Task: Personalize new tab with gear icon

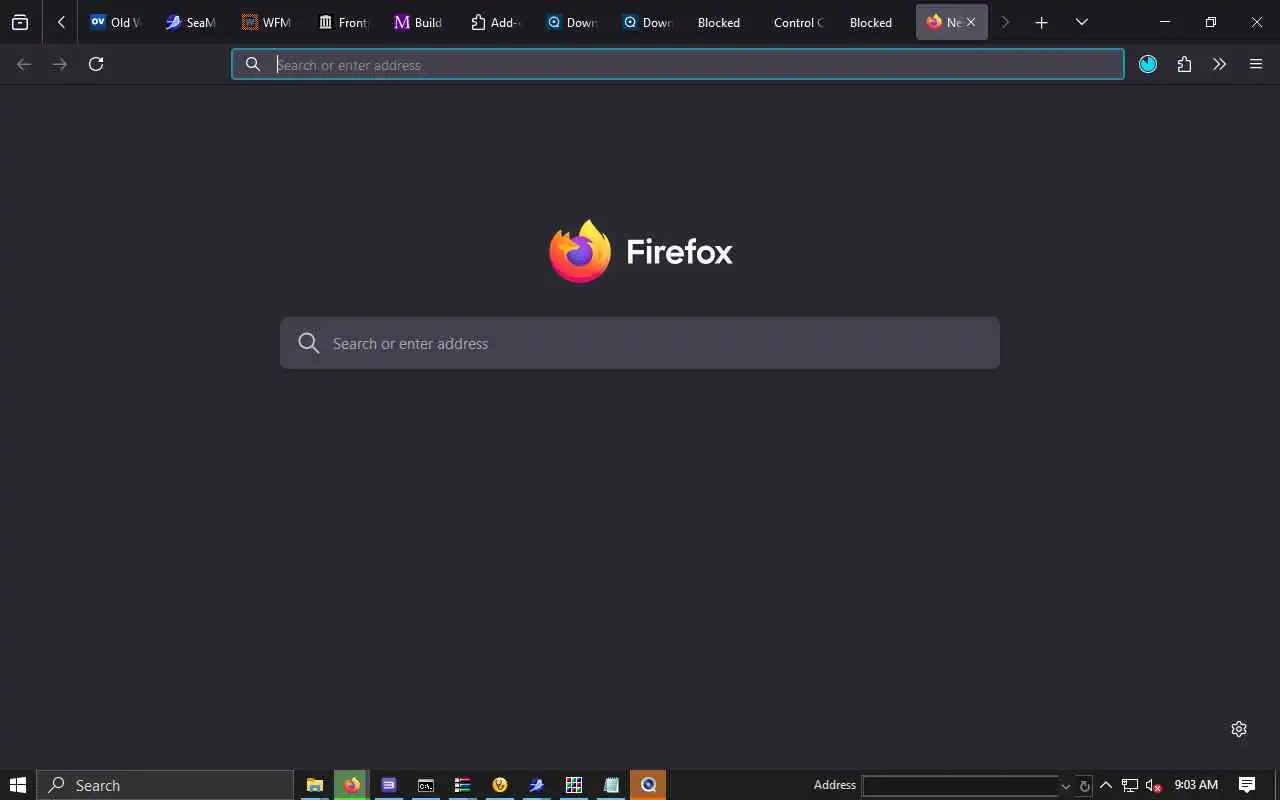Action: (x=1239, y=729)
